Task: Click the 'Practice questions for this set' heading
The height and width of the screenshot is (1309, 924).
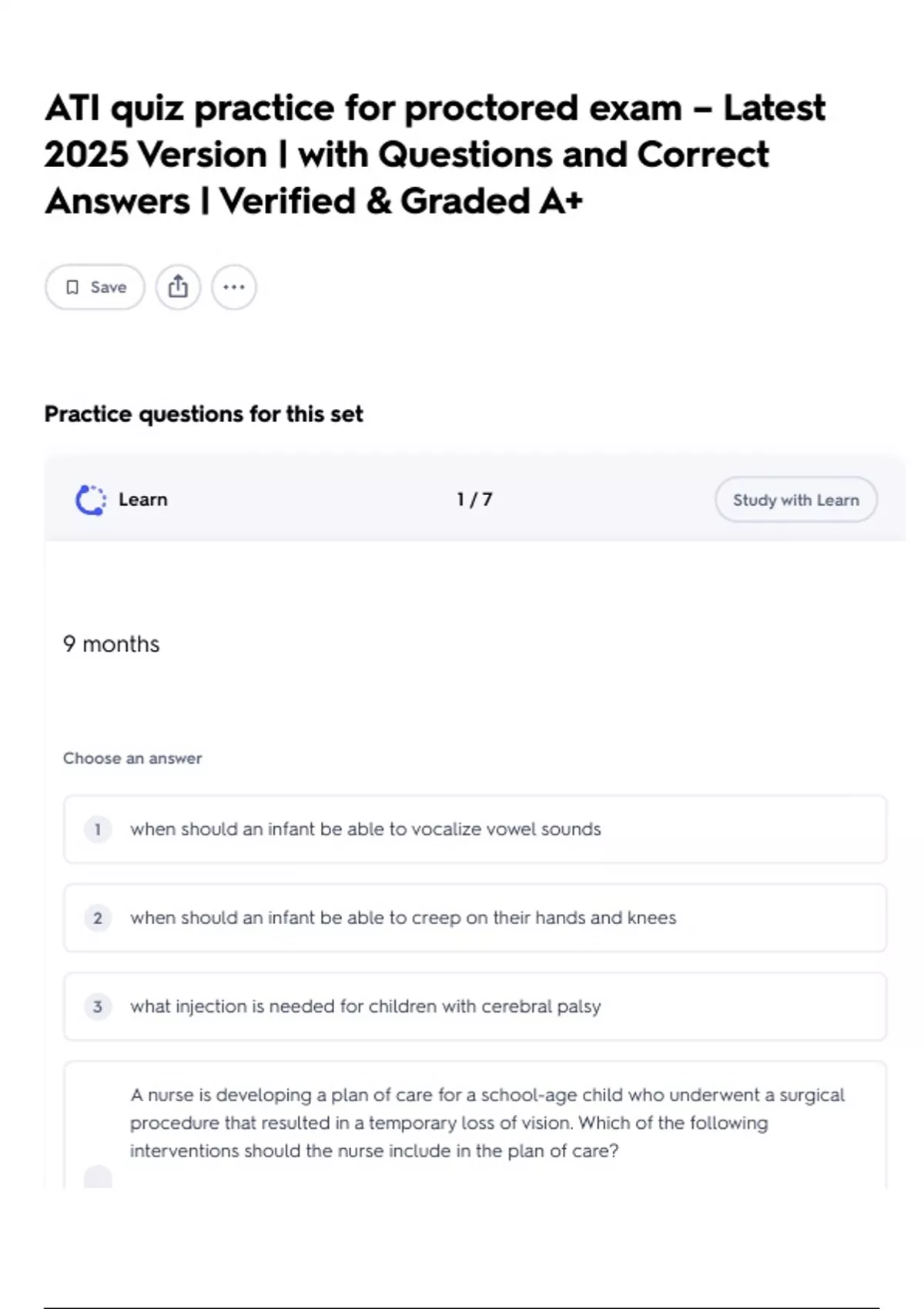Action: click(203, 414)
